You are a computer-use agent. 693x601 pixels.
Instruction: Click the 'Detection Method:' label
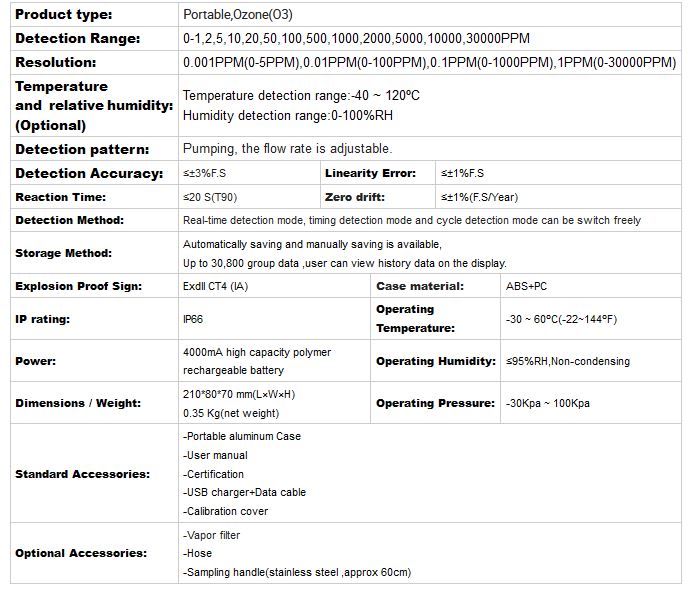pyautogui.click(x=69, y=220)
